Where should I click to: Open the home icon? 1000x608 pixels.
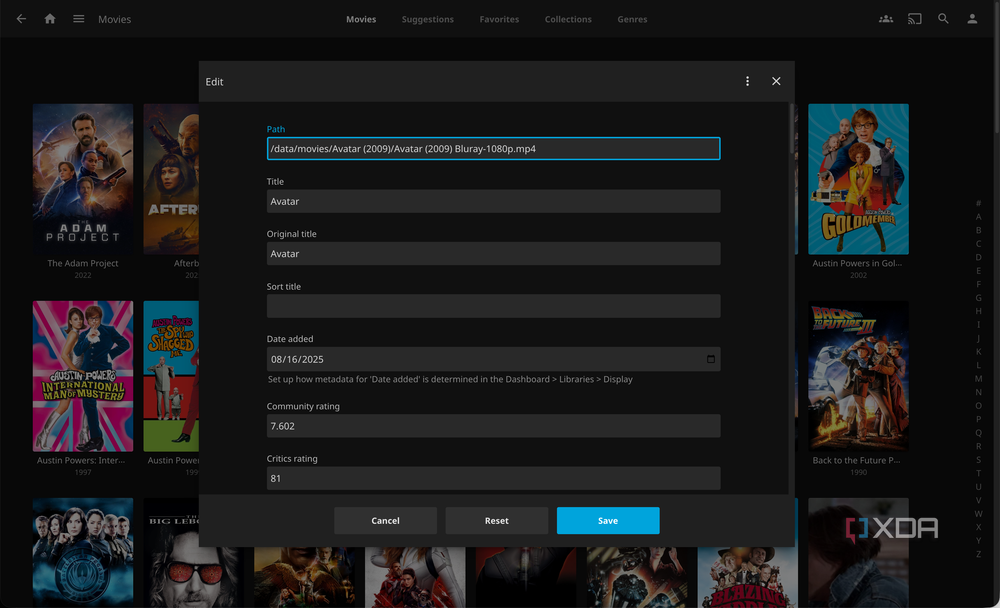tap(50, 19)
